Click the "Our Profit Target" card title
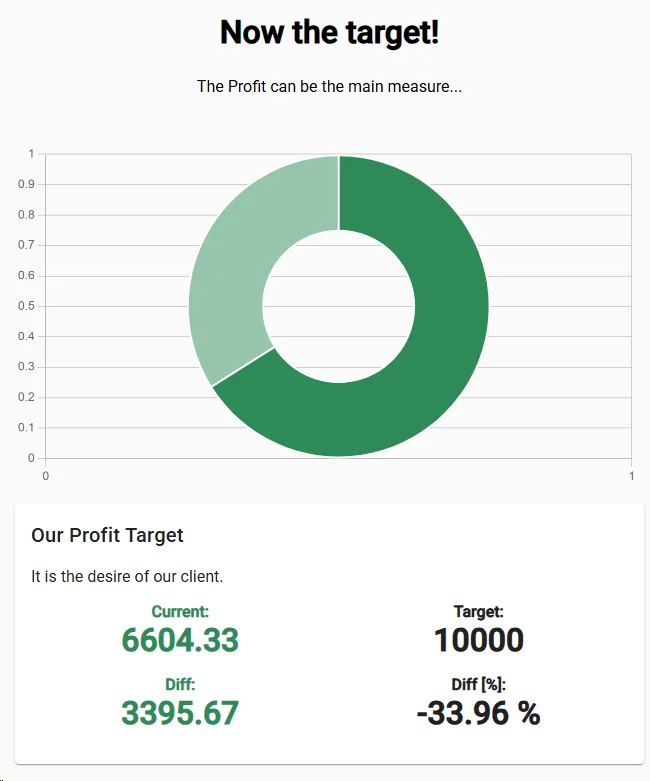The height and width of the screenshot is (781, 650). coord(107,535)
